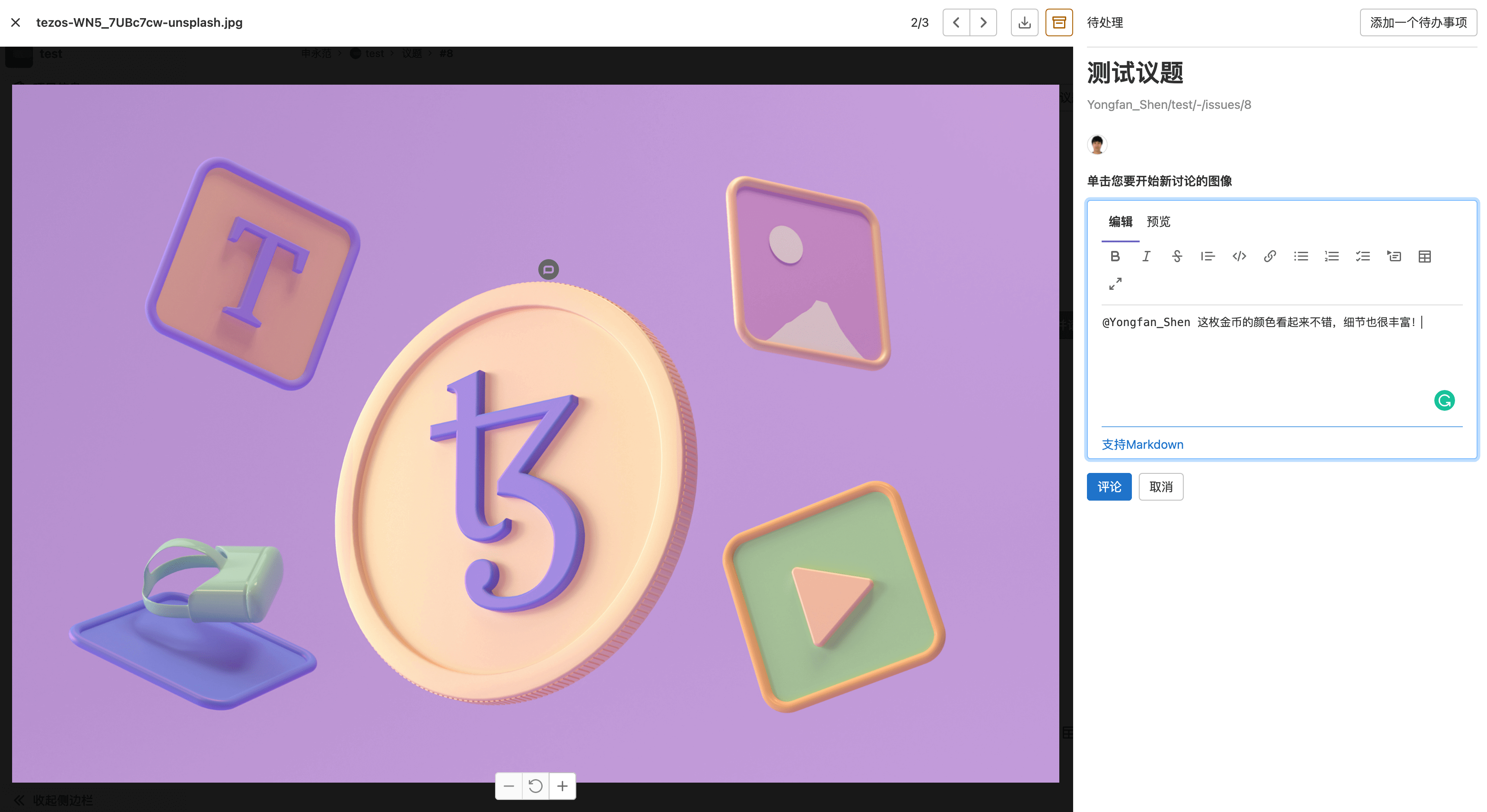
Task: Collapse sidebar via 收起侧边栏
Action: tap(53, 800)
